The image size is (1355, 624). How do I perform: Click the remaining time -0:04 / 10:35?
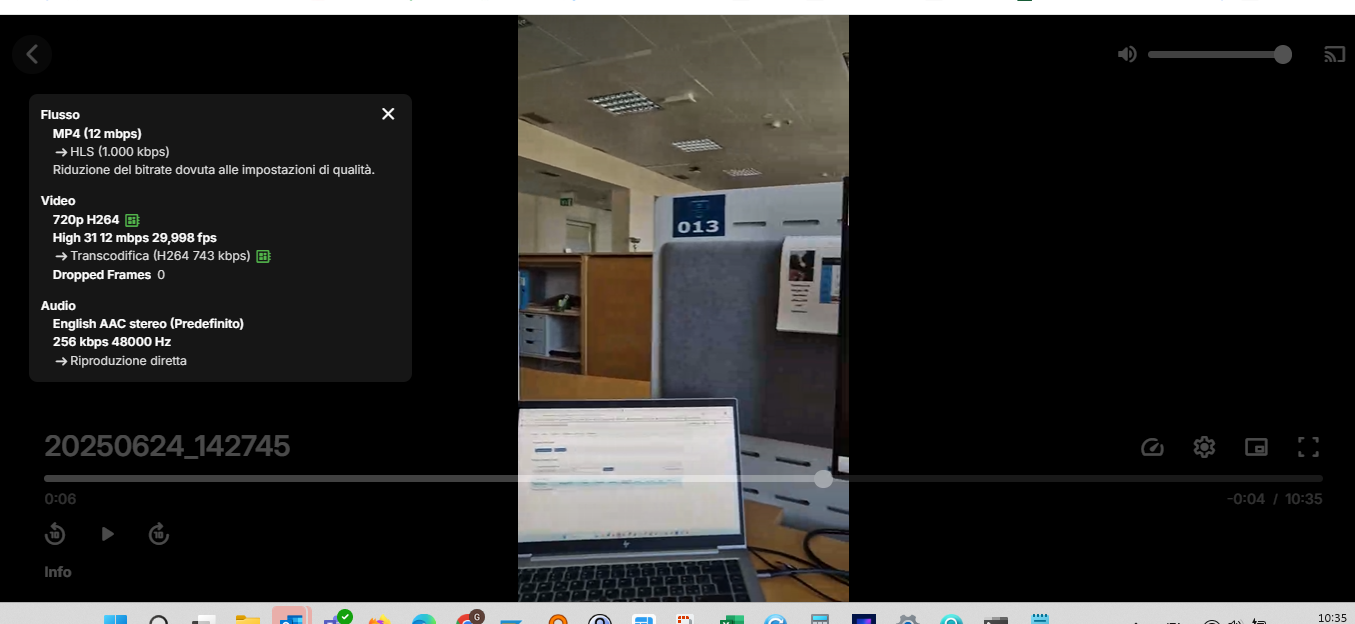coord(1275,499)
